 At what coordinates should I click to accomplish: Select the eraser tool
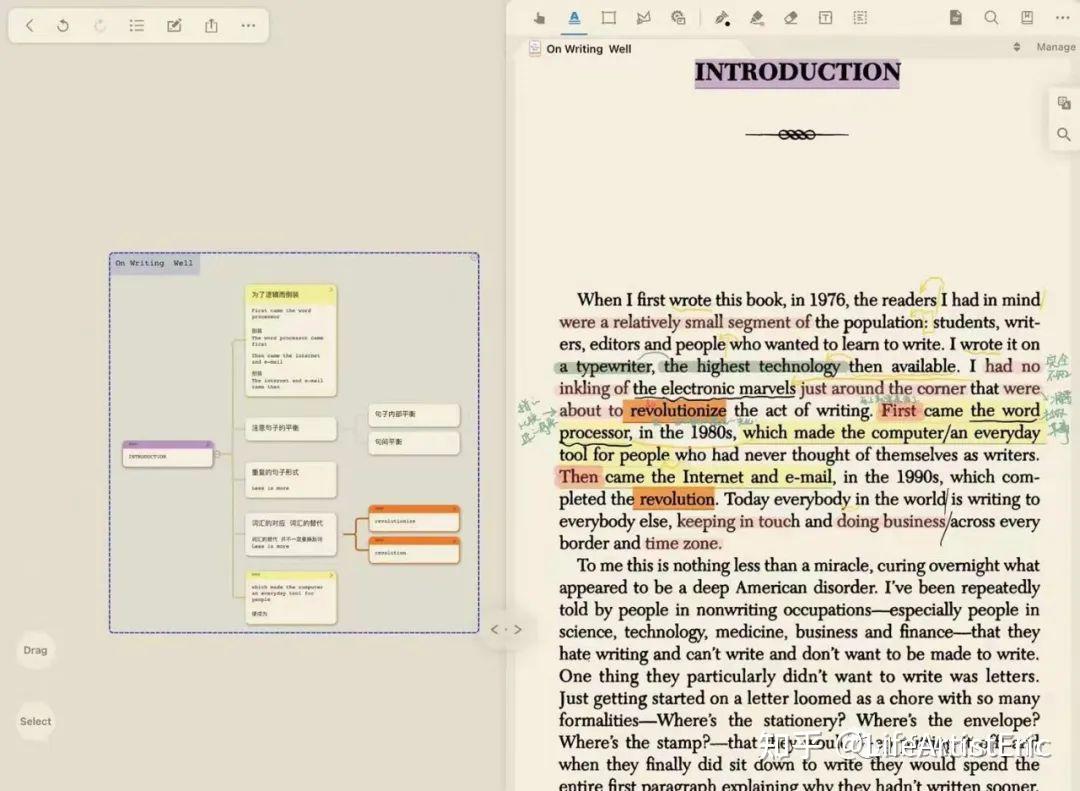pos(791,18)
